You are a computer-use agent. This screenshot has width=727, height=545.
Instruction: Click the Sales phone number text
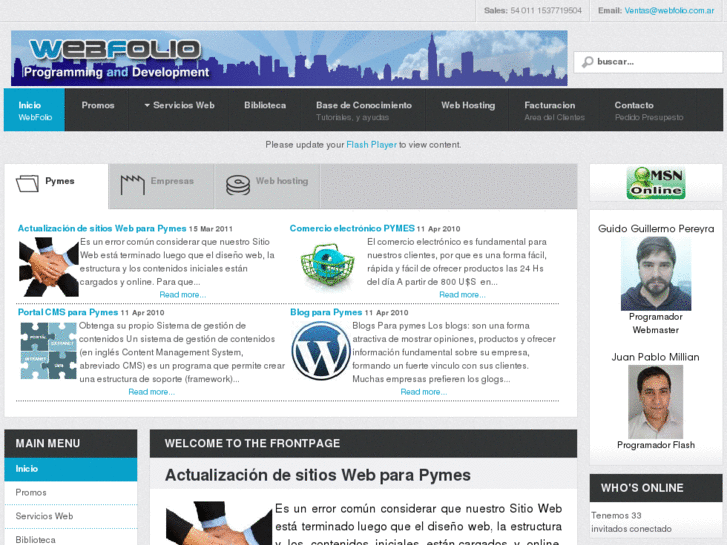tap(546, 10)
